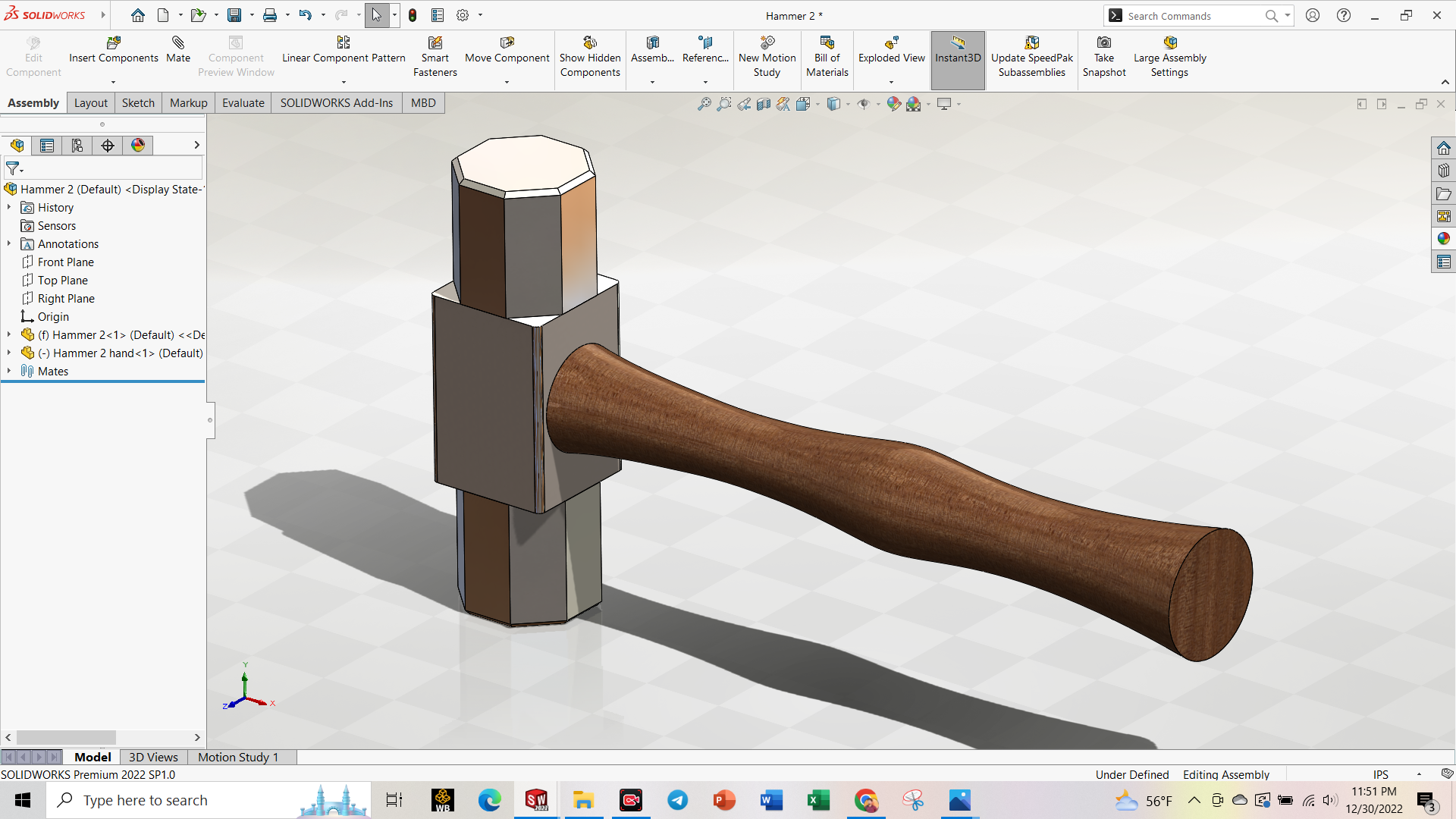Click the Zoom to Fit icon

(x=704, y=104)
